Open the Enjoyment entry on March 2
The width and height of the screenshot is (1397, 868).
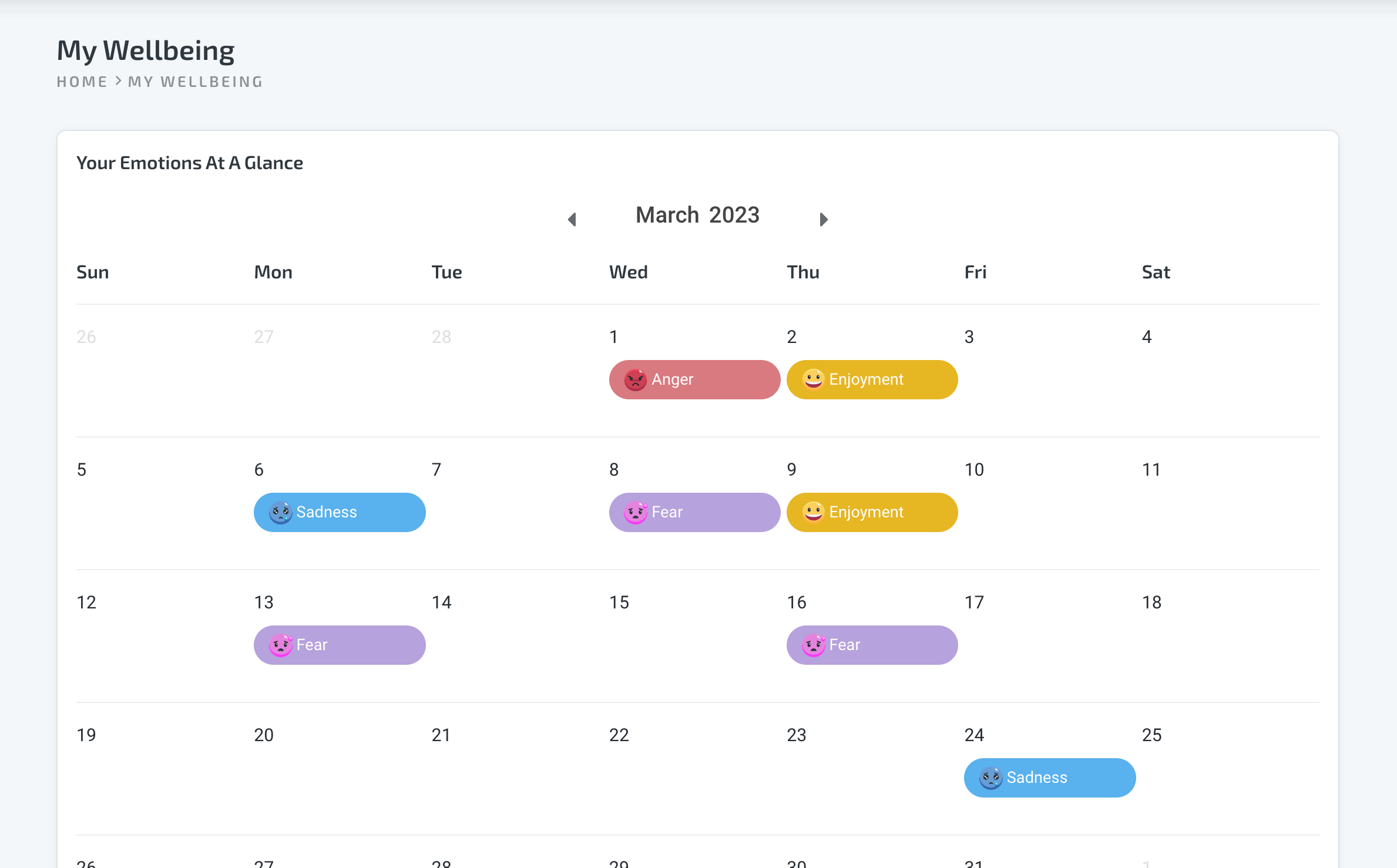tap(872, 379)
